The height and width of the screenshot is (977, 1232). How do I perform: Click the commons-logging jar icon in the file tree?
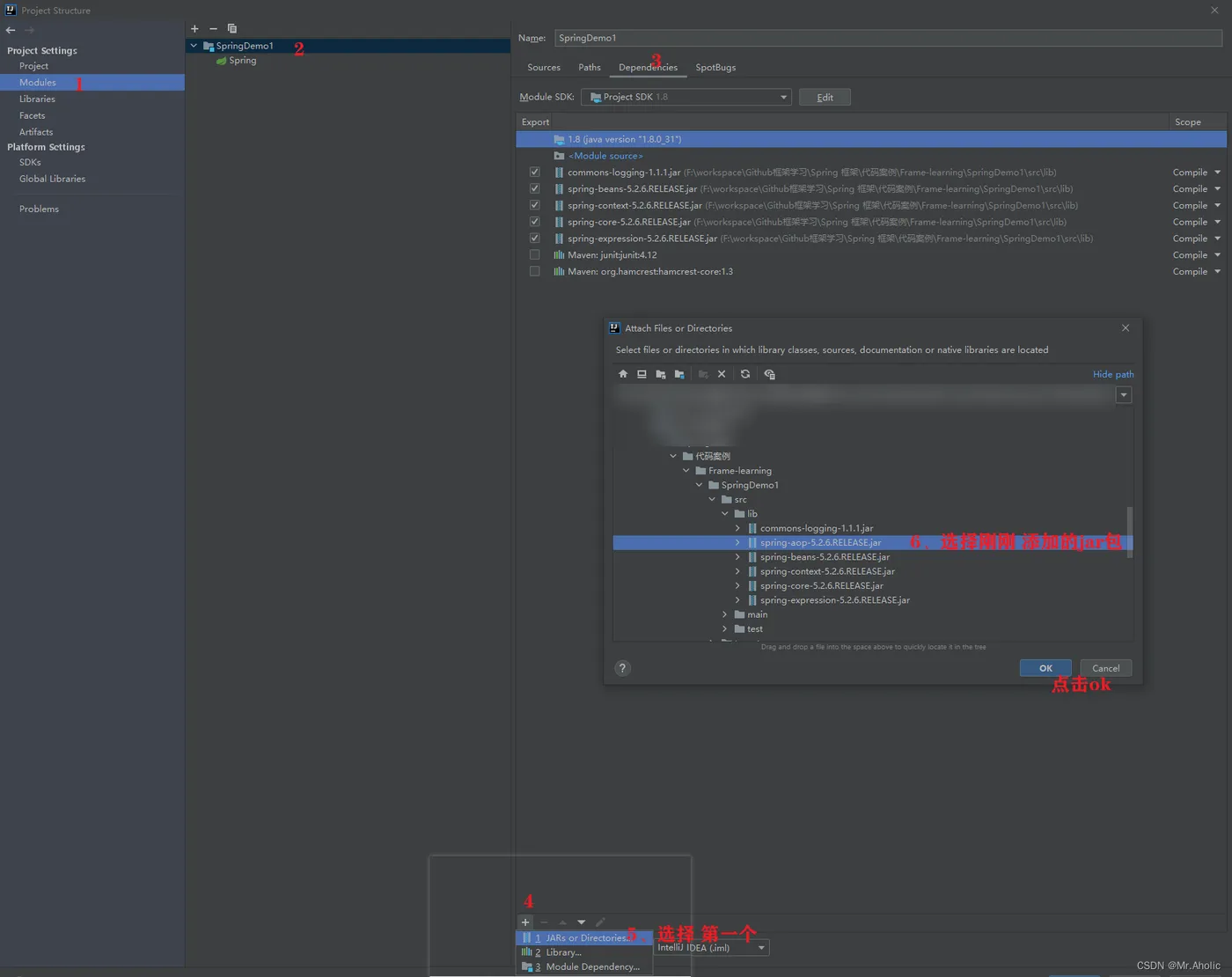(752, 528)
